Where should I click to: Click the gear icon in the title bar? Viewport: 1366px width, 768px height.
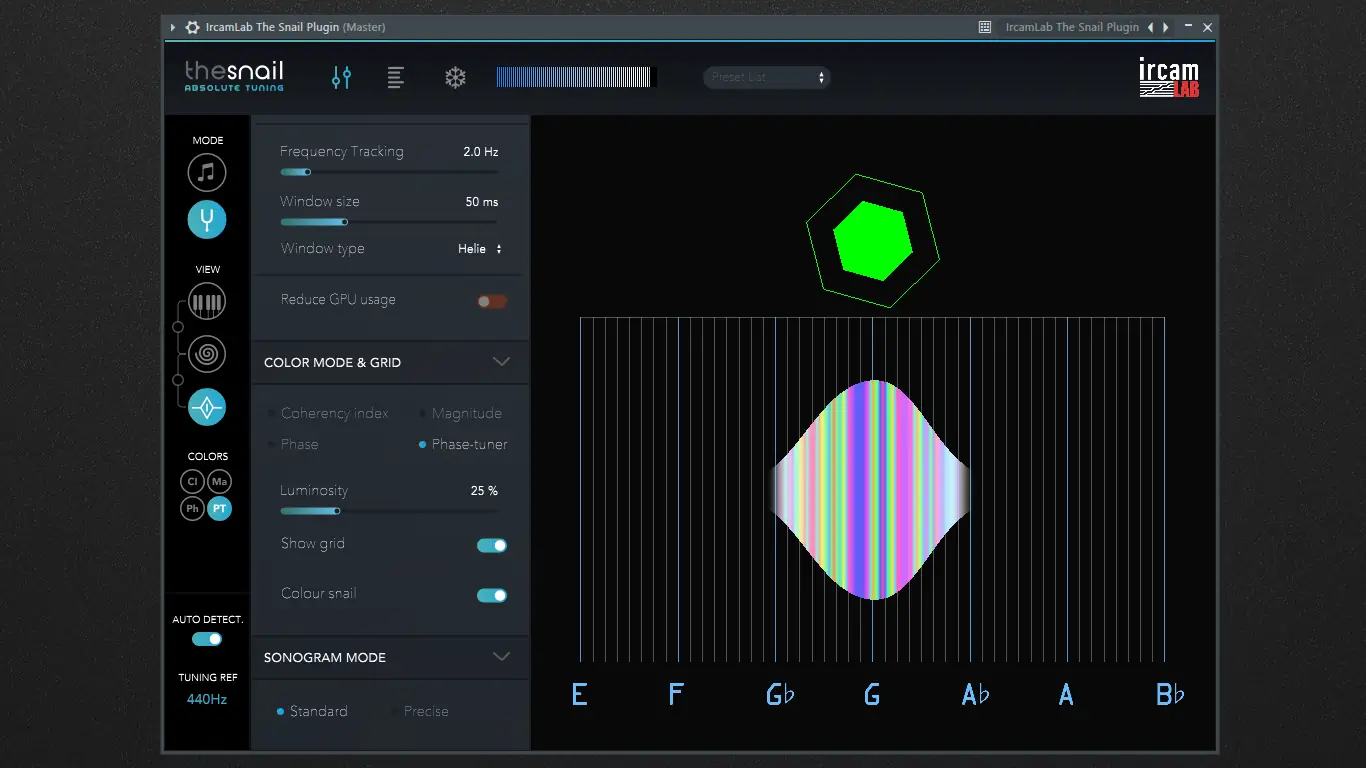[x=192, y=27]
